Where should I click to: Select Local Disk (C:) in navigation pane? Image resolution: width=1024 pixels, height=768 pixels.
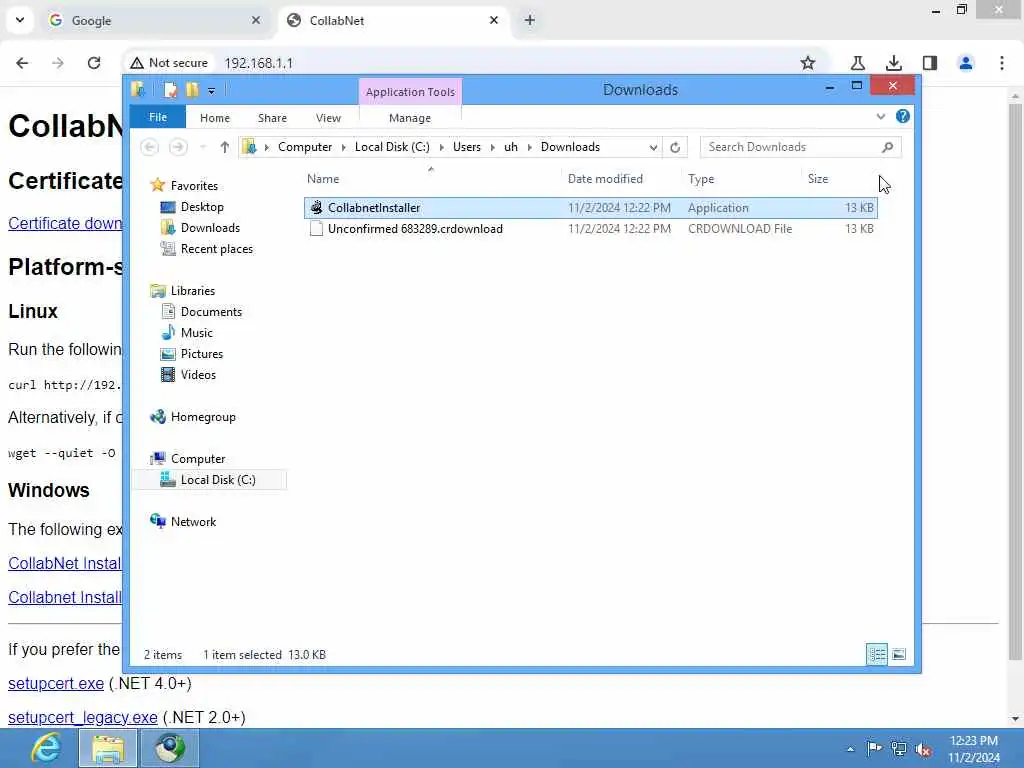point(209,480)
